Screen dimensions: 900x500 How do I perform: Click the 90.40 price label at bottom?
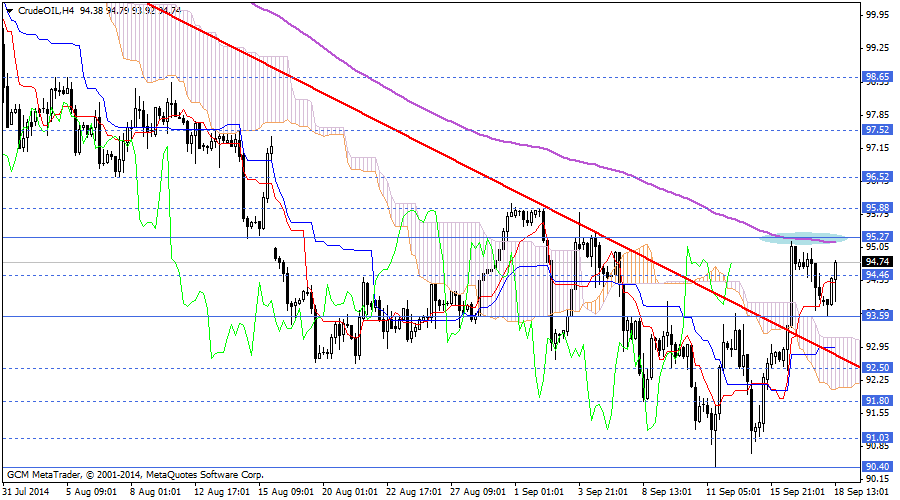click(x=877, y=467)
